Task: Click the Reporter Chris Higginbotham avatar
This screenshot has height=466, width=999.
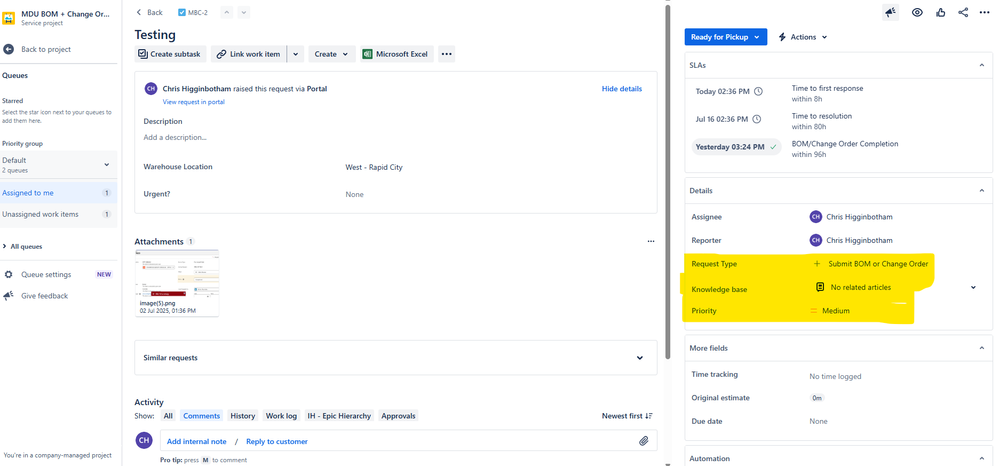Action: click(x=816, y=240)
